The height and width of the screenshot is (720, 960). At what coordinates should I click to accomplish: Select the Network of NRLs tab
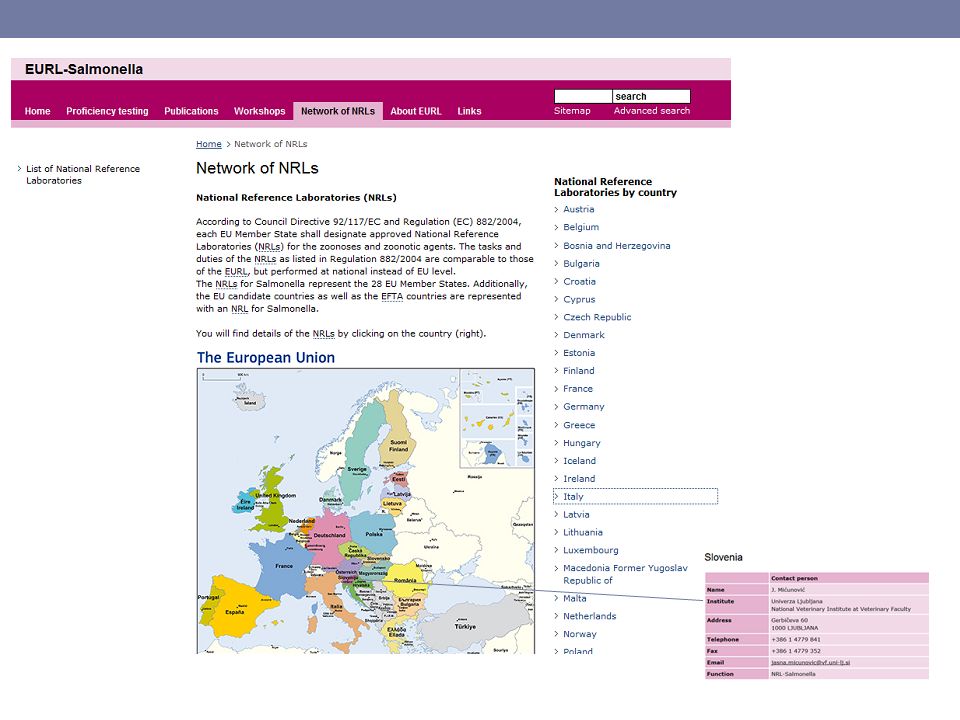pos(338,111)
